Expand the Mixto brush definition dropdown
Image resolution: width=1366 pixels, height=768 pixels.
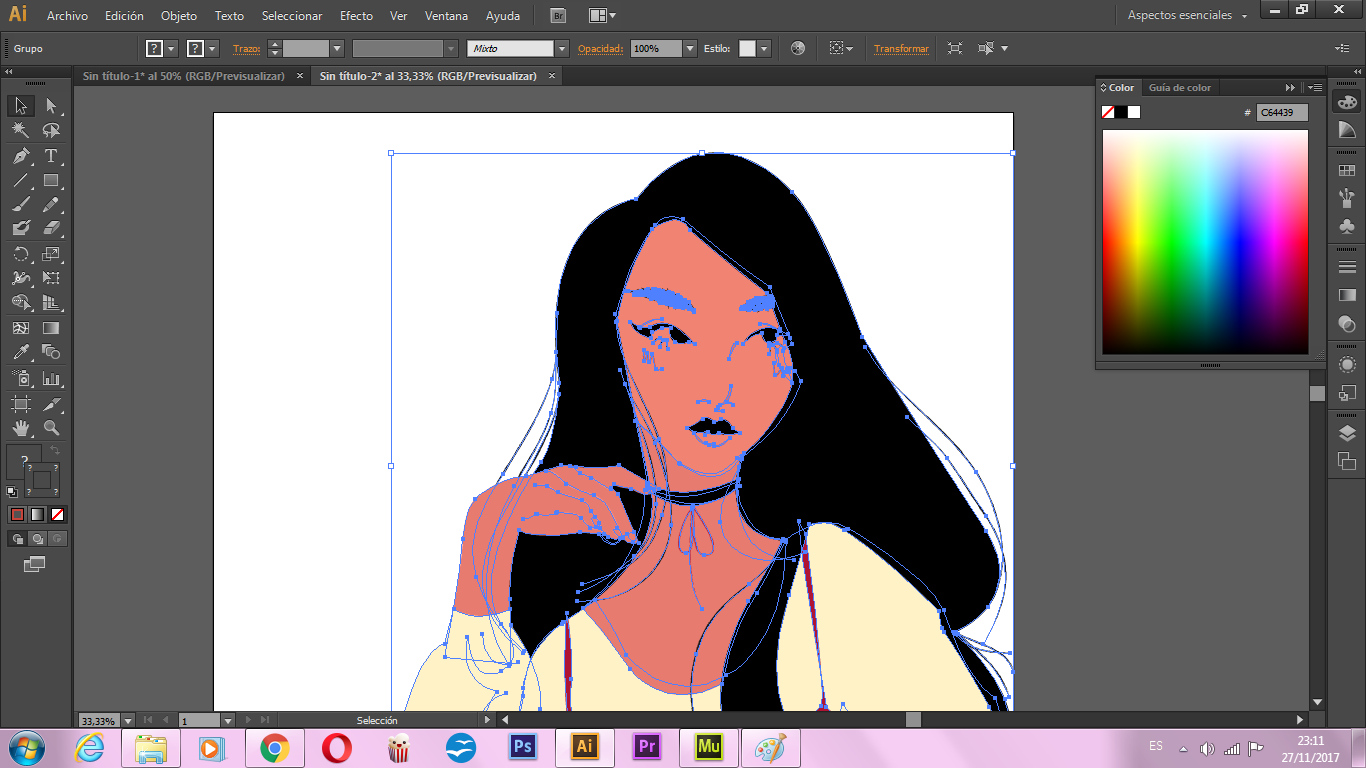pos(562,48)
